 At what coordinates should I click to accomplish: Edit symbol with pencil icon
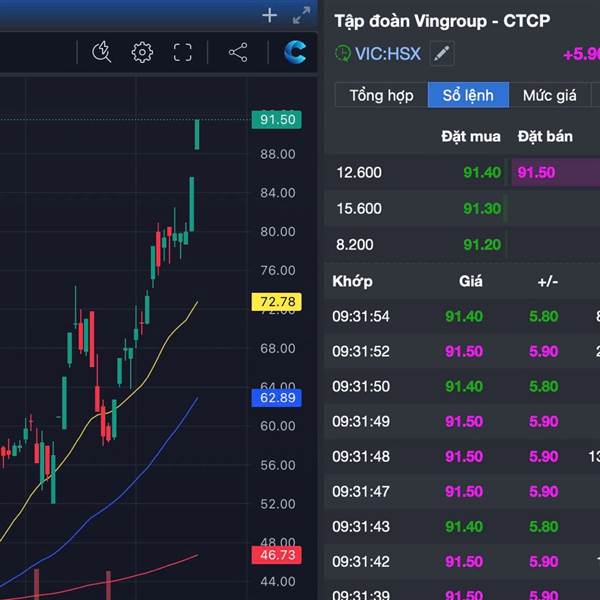[442, 54]
